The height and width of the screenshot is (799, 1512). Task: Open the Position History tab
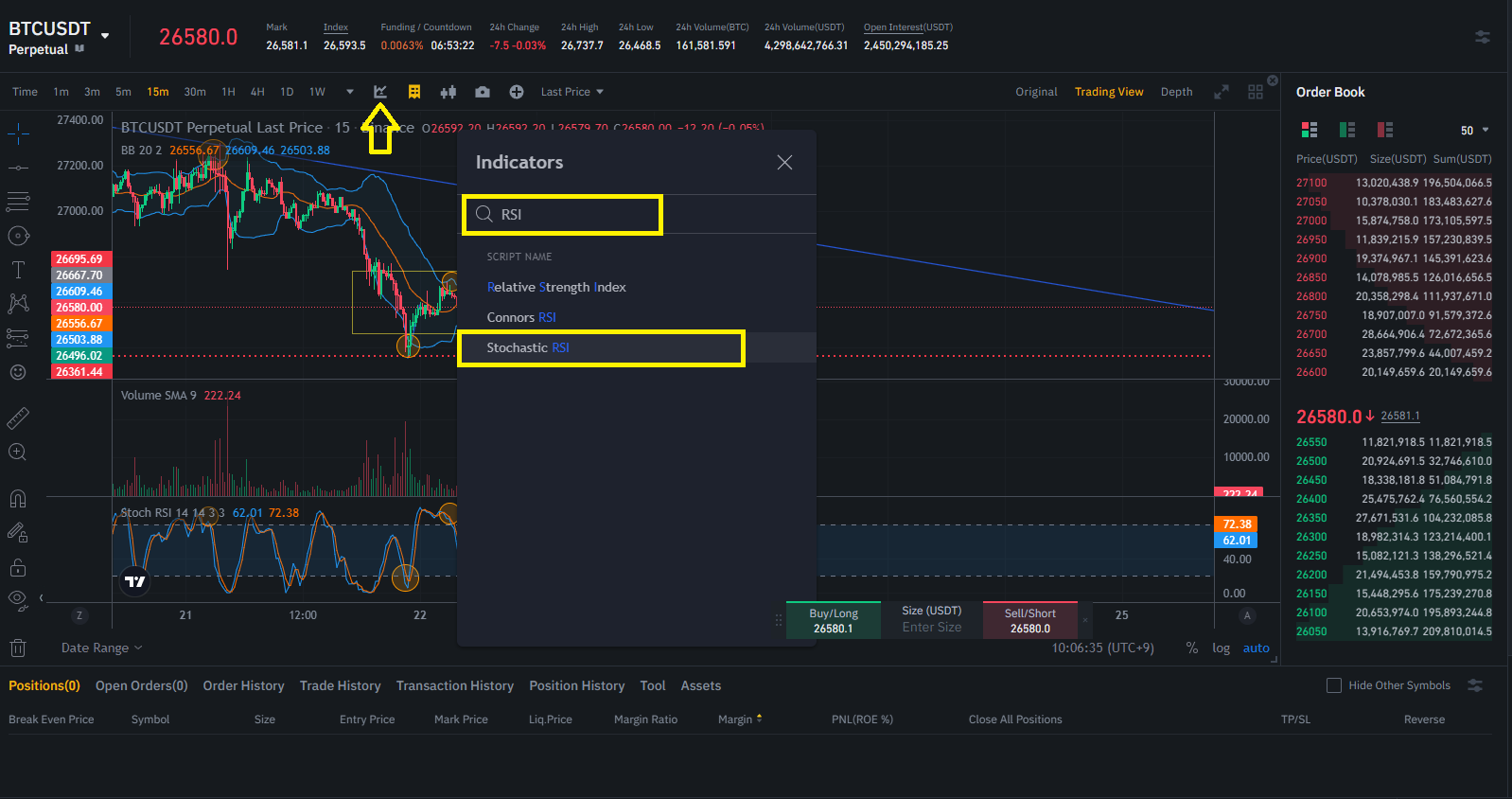pyautogui.click(x=577, y=685)
